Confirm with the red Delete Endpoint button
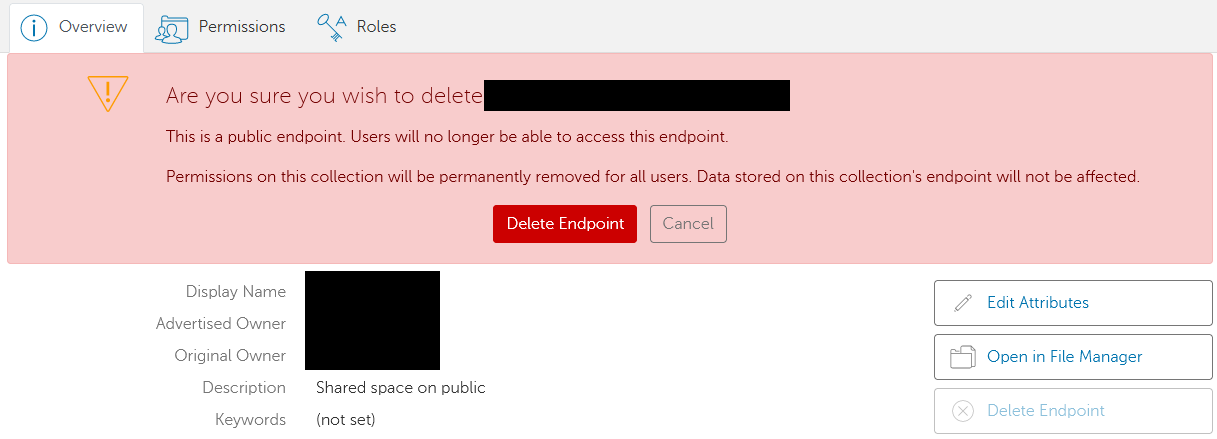This screenshot has height=439, width=1217. (x=564, y=224)
